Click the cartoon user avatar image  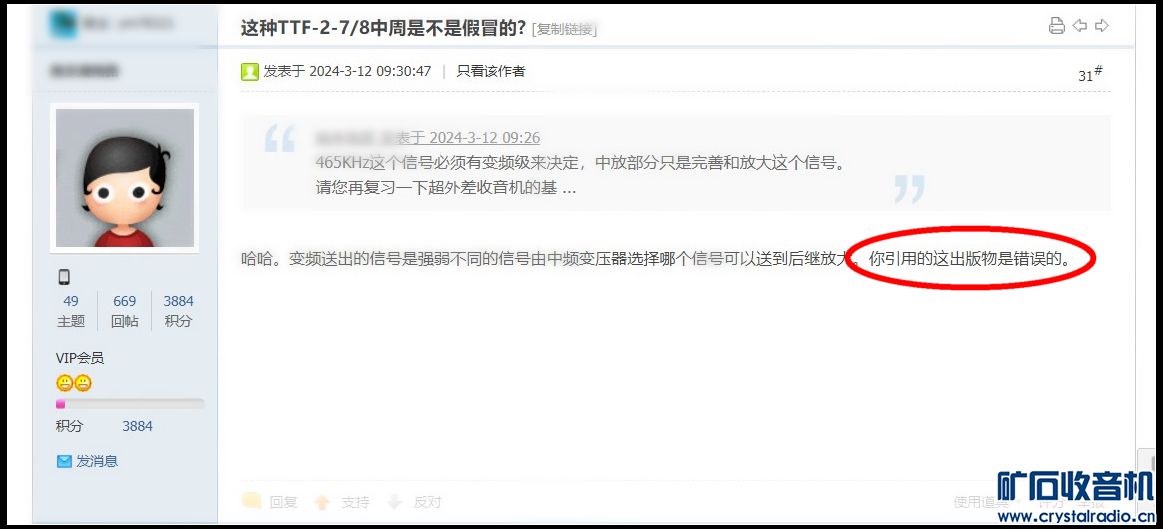tap(125, 178)
